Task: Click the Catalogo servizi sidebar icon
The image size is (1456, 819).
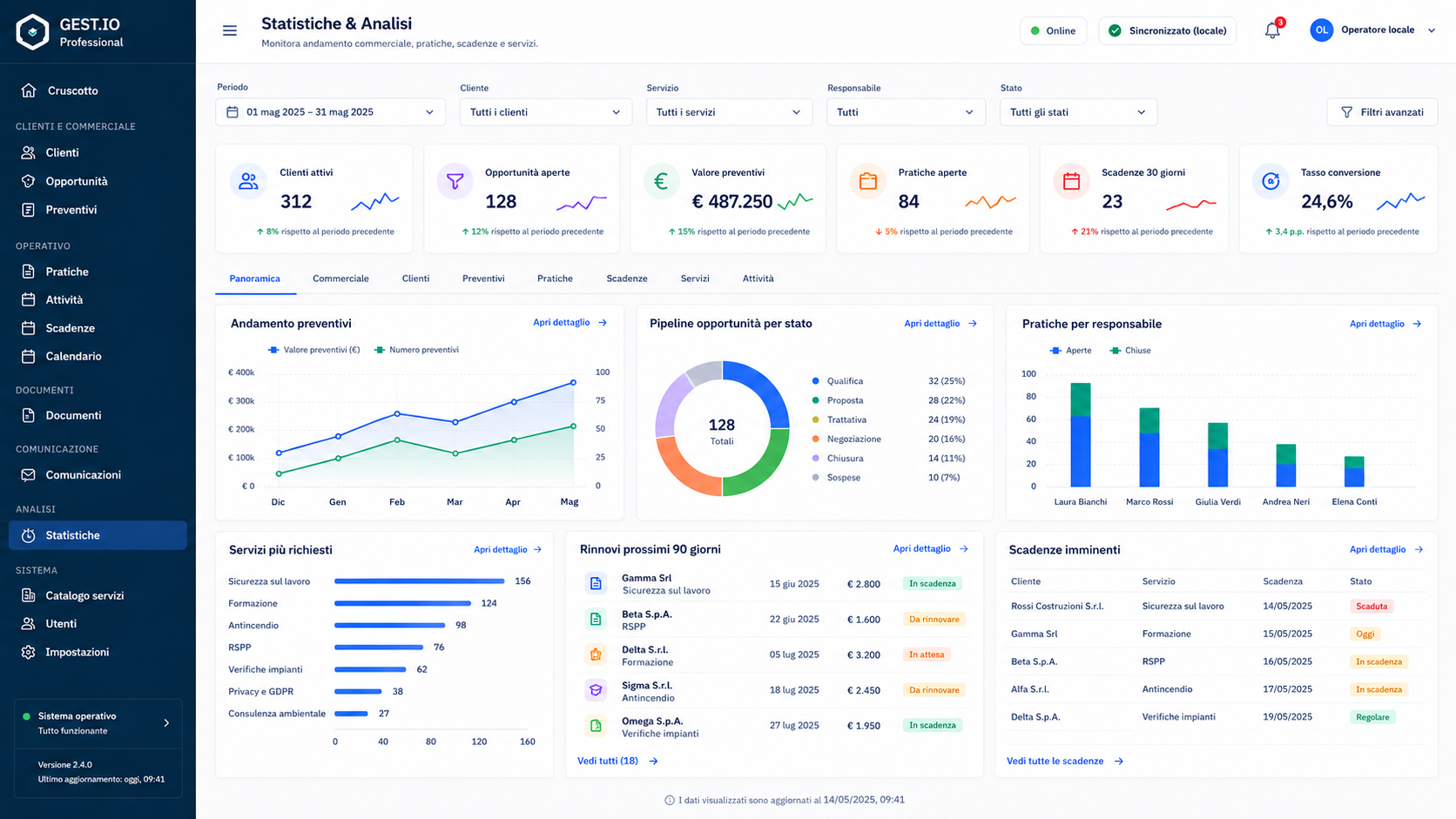Action: click(29, 595)
